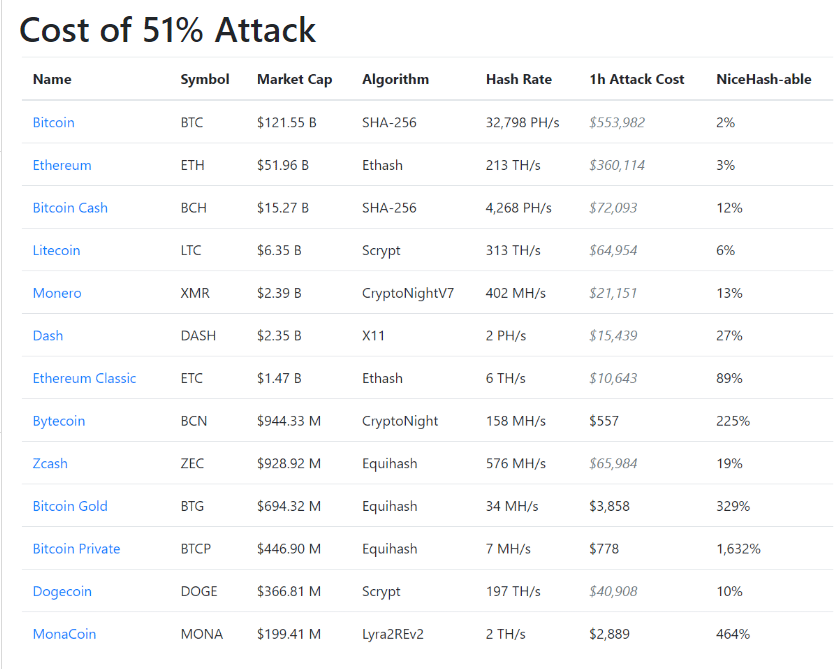Click the NiceHash-able column header

coord(764,79)
